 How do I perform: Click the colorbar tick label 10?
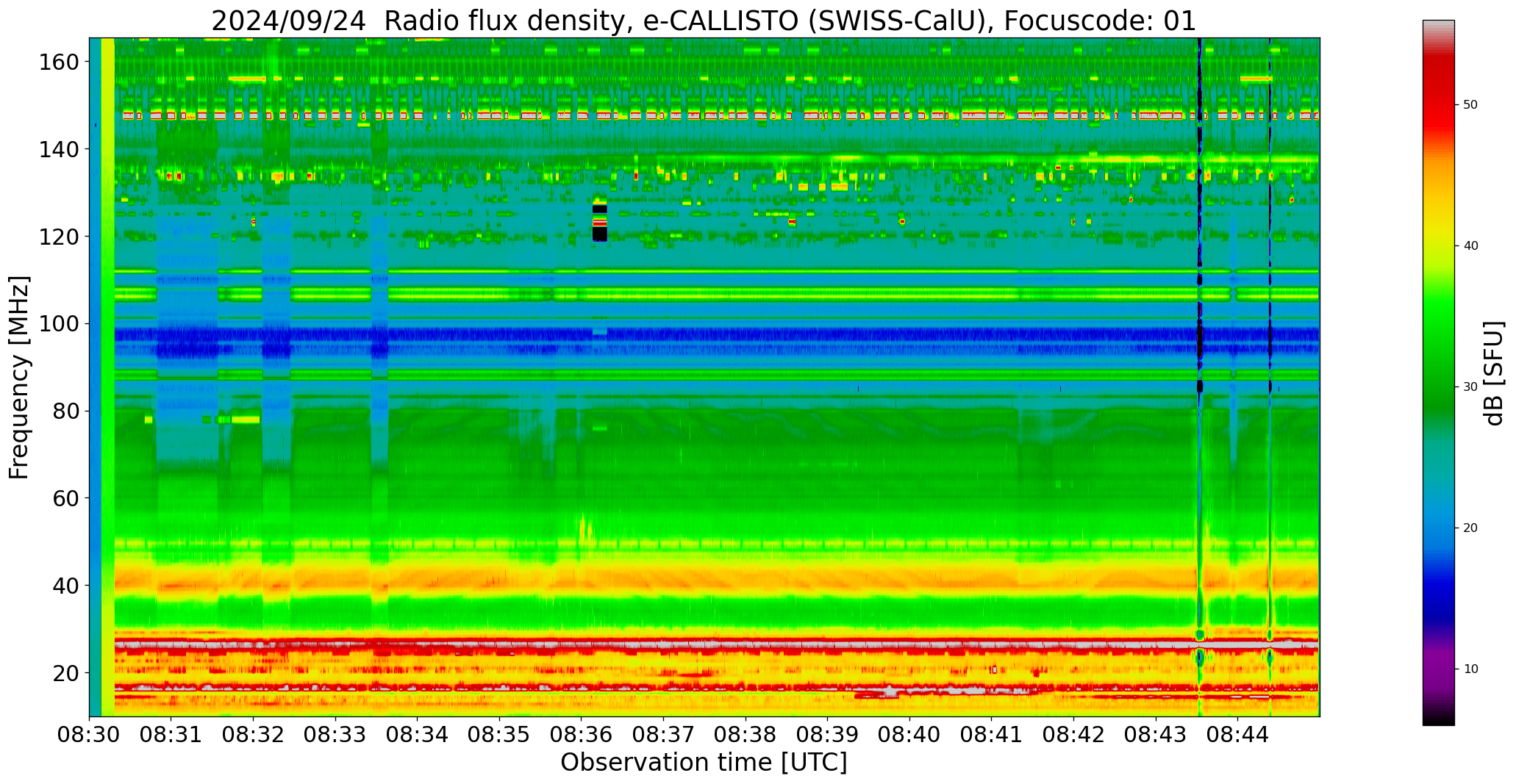click(1470, 669)
